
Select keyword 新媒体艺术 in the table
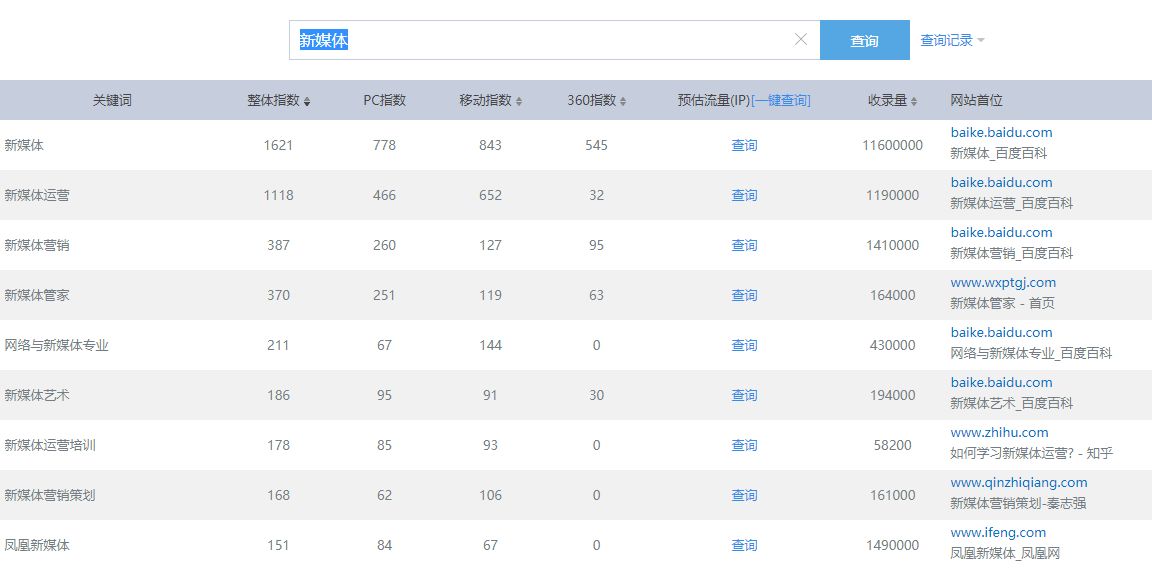[37, 395]
